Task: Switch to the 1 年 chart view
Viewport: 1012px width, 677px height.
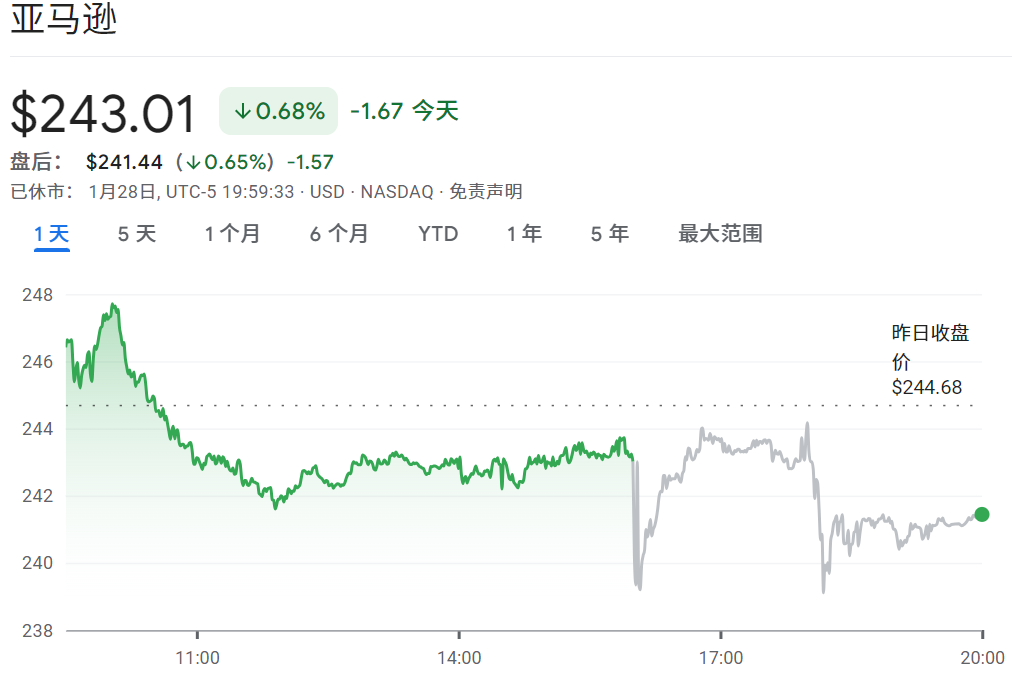Action: tap(522, 233)
